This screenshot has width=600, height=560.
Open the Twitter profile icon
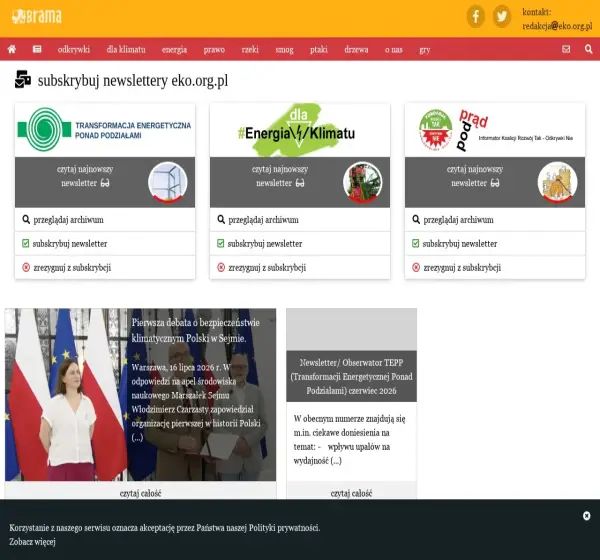(x=502, y=16)
